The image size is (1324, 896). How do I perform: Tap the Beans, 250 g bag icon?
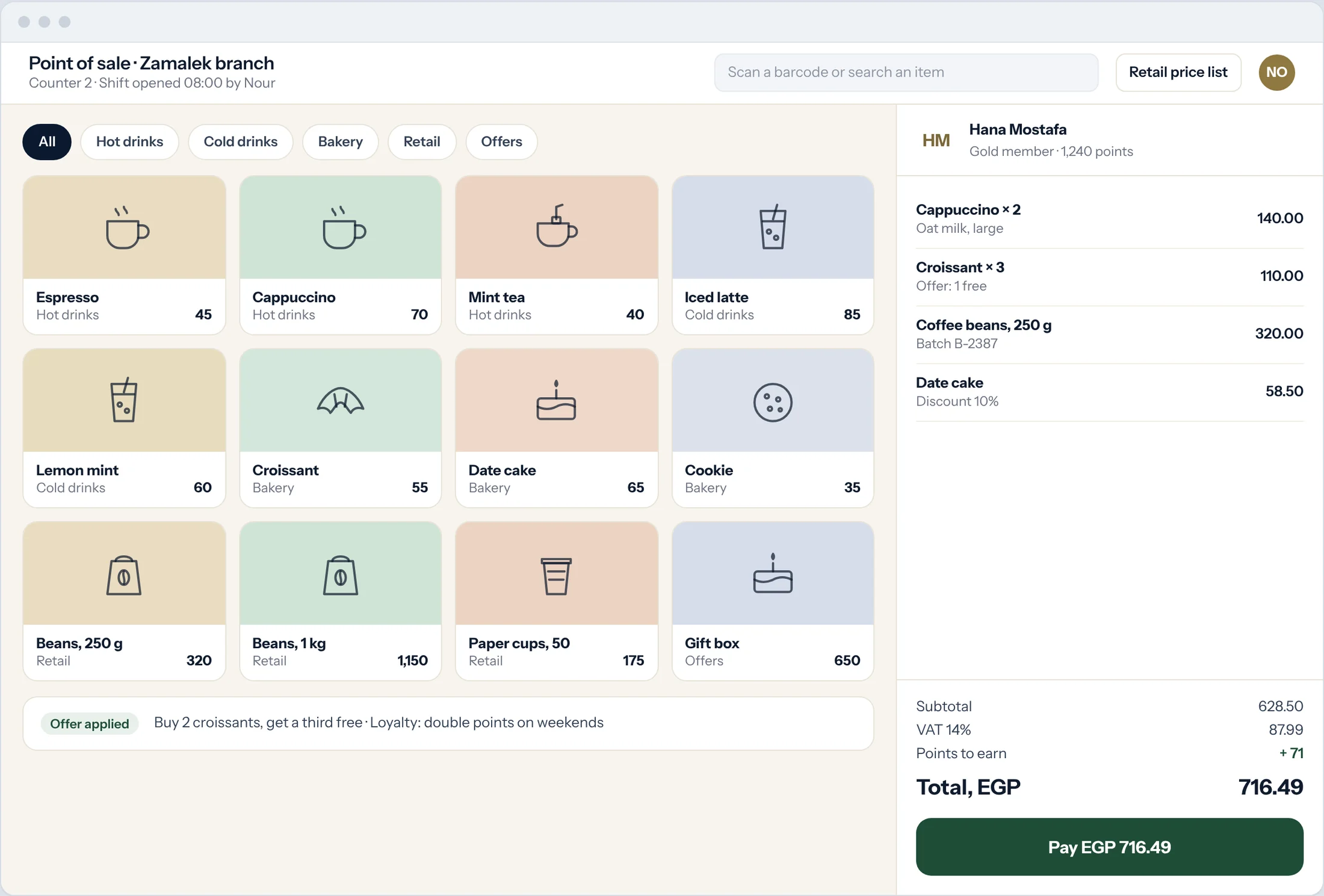(124, 575)
